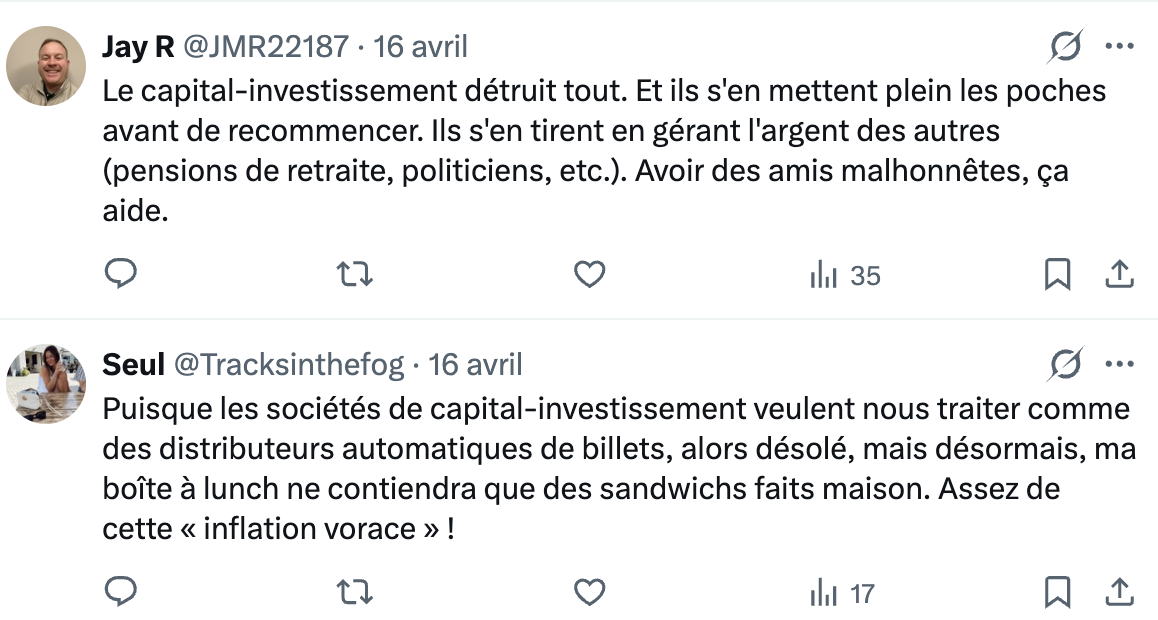Viewport: 1158px width, 620px height.
Task: Repost Jay R's tweet
Action: pos(355,274)
